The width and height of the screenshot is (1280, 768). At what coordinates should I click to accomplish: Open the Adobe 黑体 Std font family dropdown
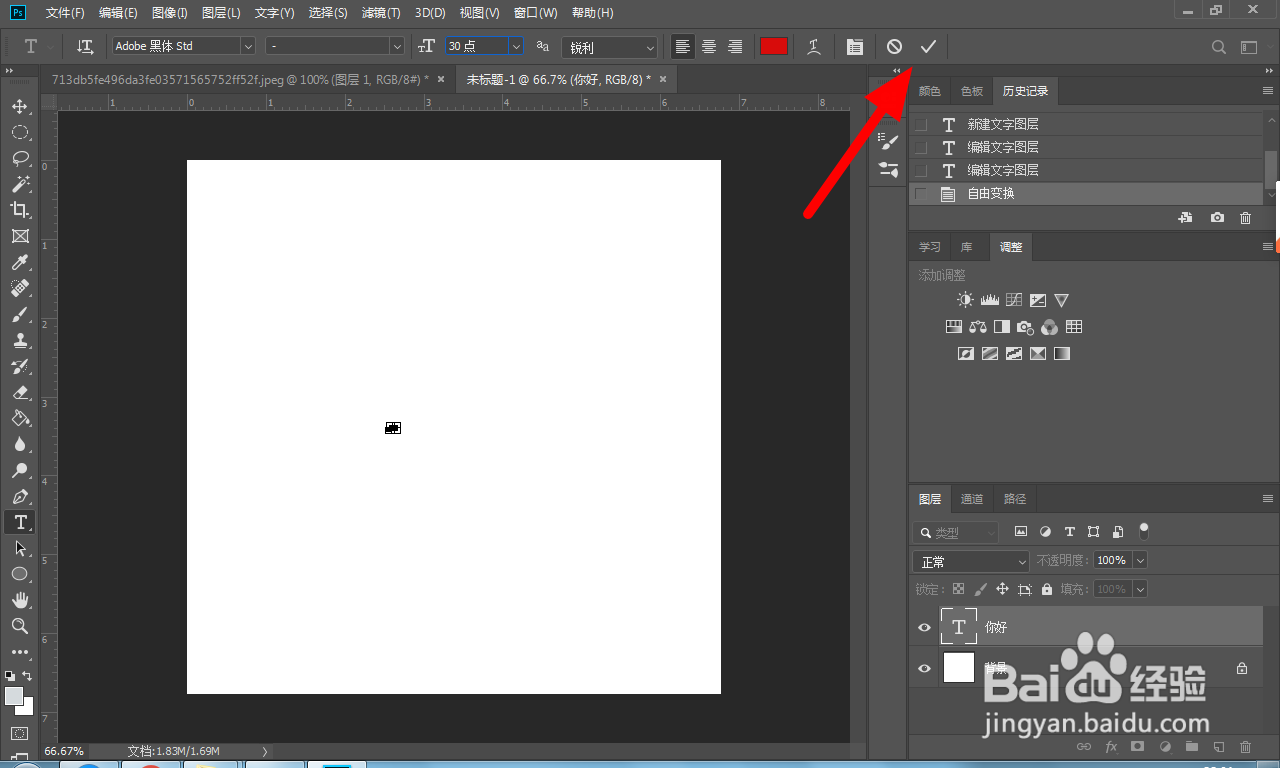point(248,46)
